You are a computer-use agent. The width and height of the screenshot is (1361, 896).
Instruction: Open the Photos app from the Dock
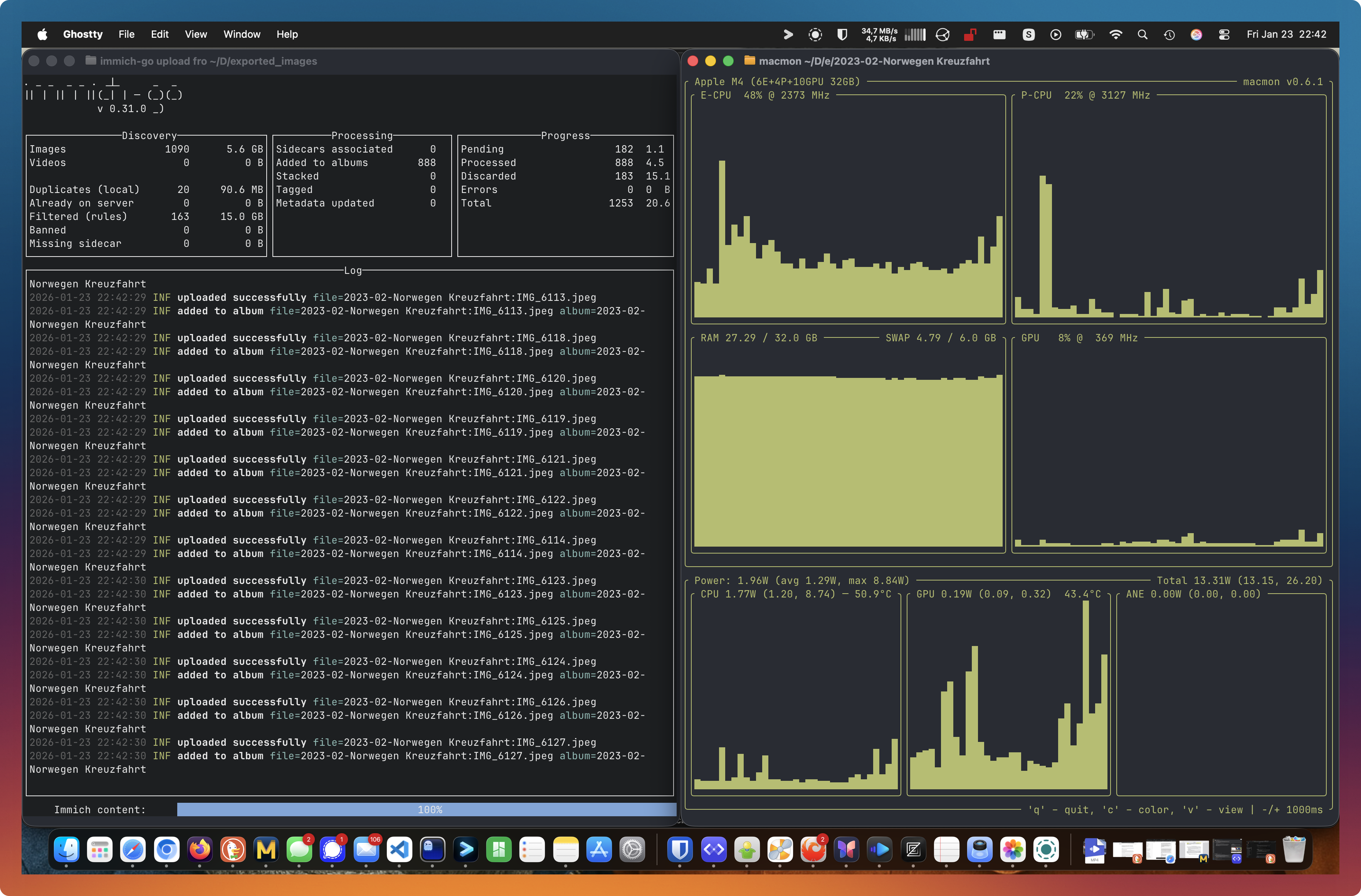[x=1013, y=849]
